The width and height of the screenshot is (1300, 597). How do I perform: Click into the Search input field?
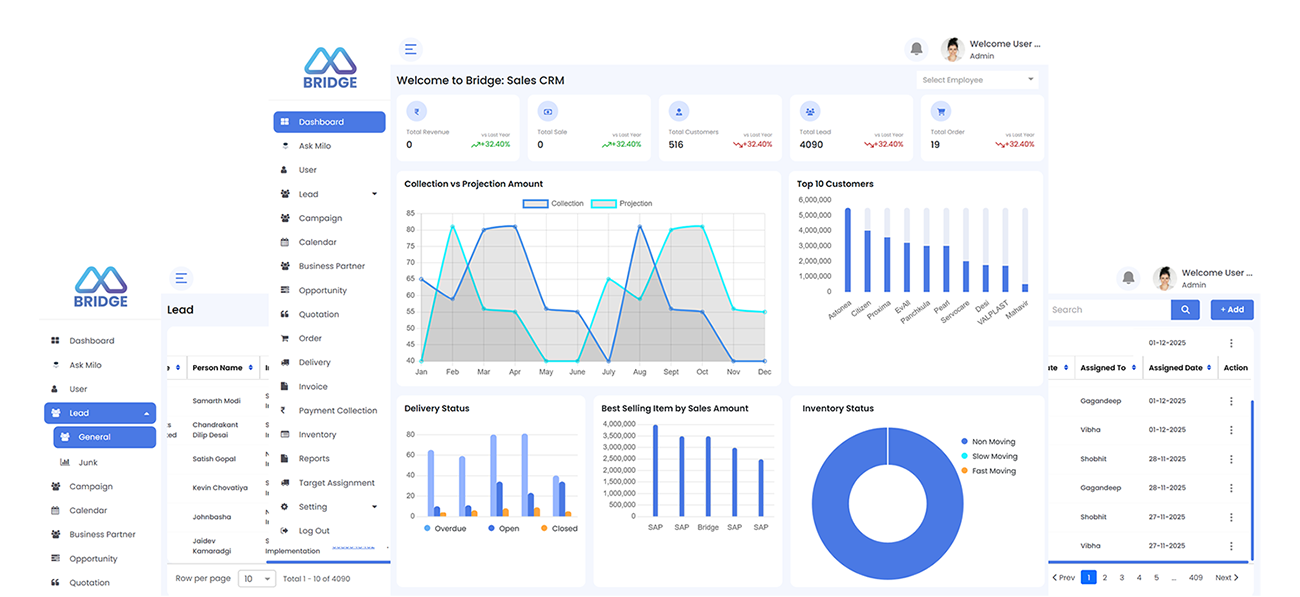(1105, 310)
